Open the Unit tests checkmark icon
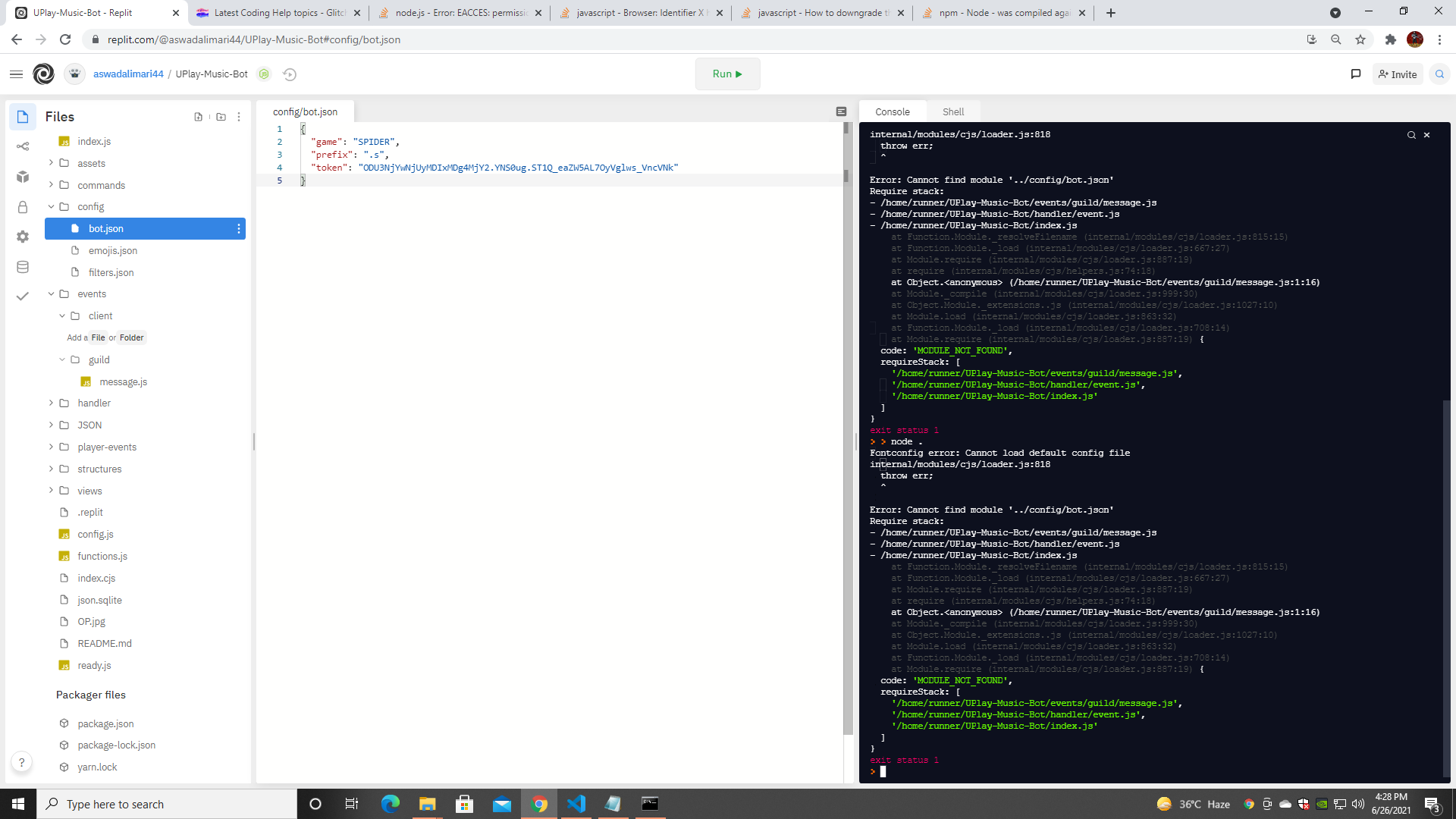This screenshot has height=819, width=1456. [23, 297]
